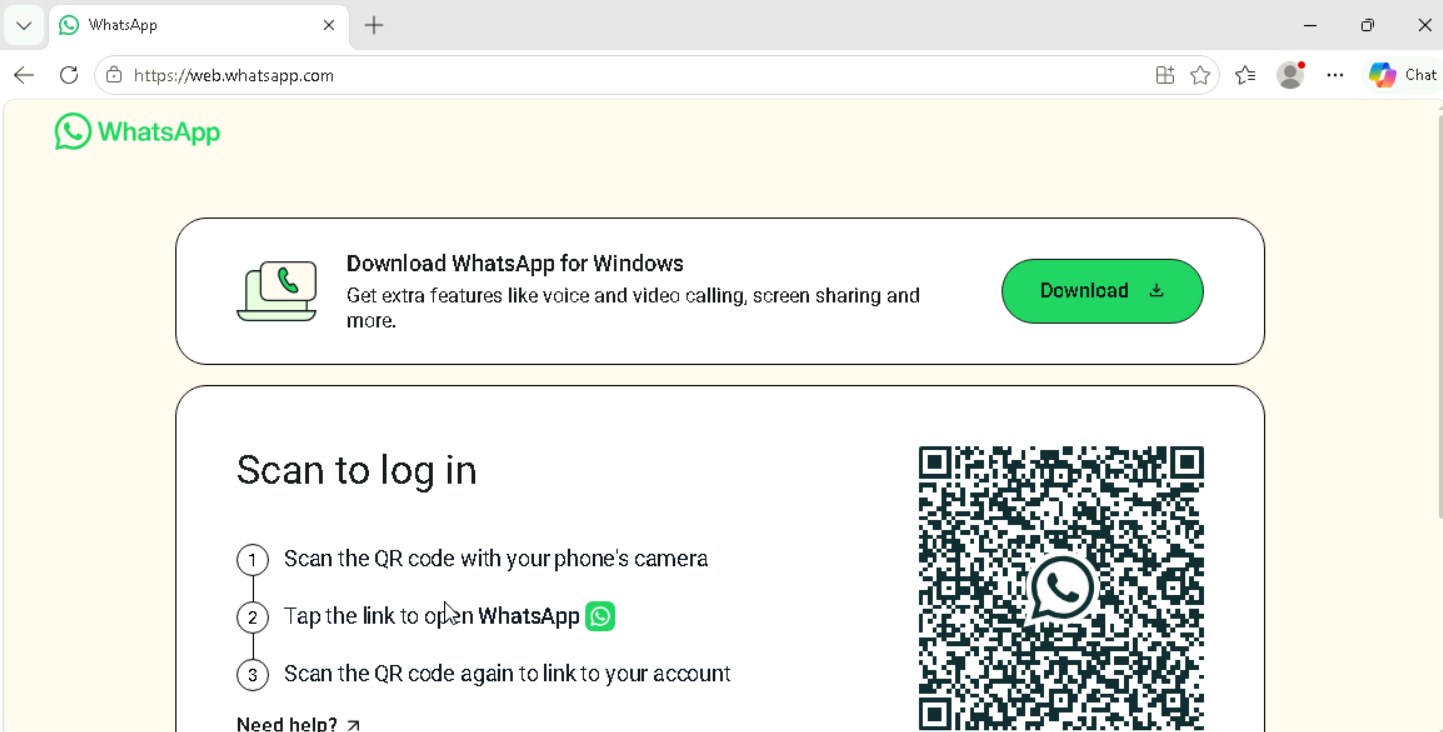Open the browser settings and more menu
1443x732 pixels.
pyautogui.click(x=1335, y=75)
